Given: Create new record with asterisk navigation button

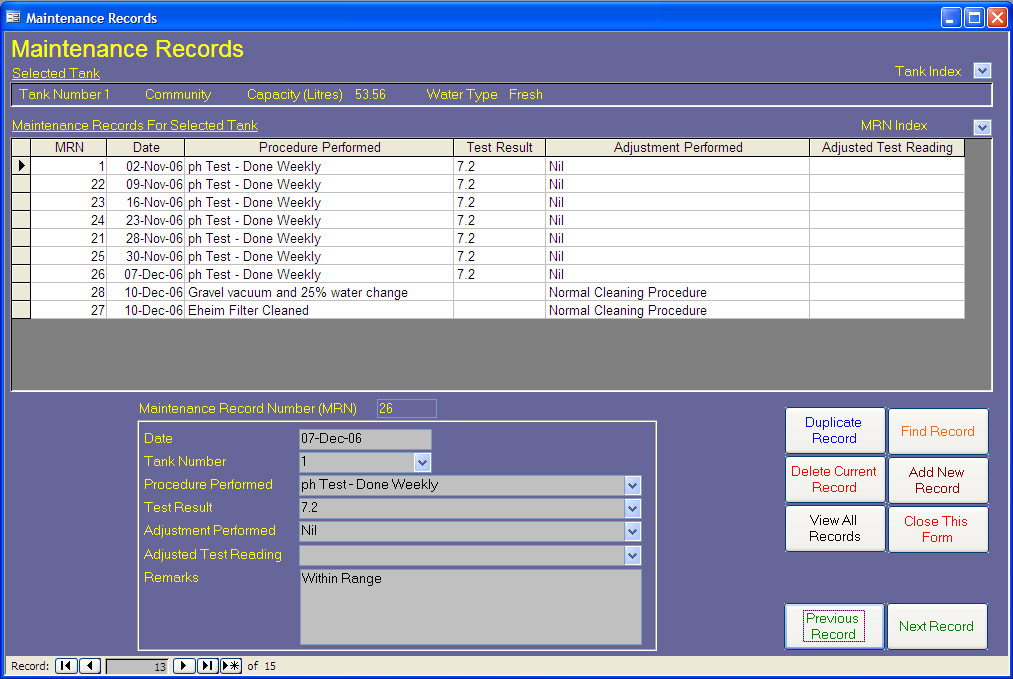Looking at the screenshot, I should 231,665.
